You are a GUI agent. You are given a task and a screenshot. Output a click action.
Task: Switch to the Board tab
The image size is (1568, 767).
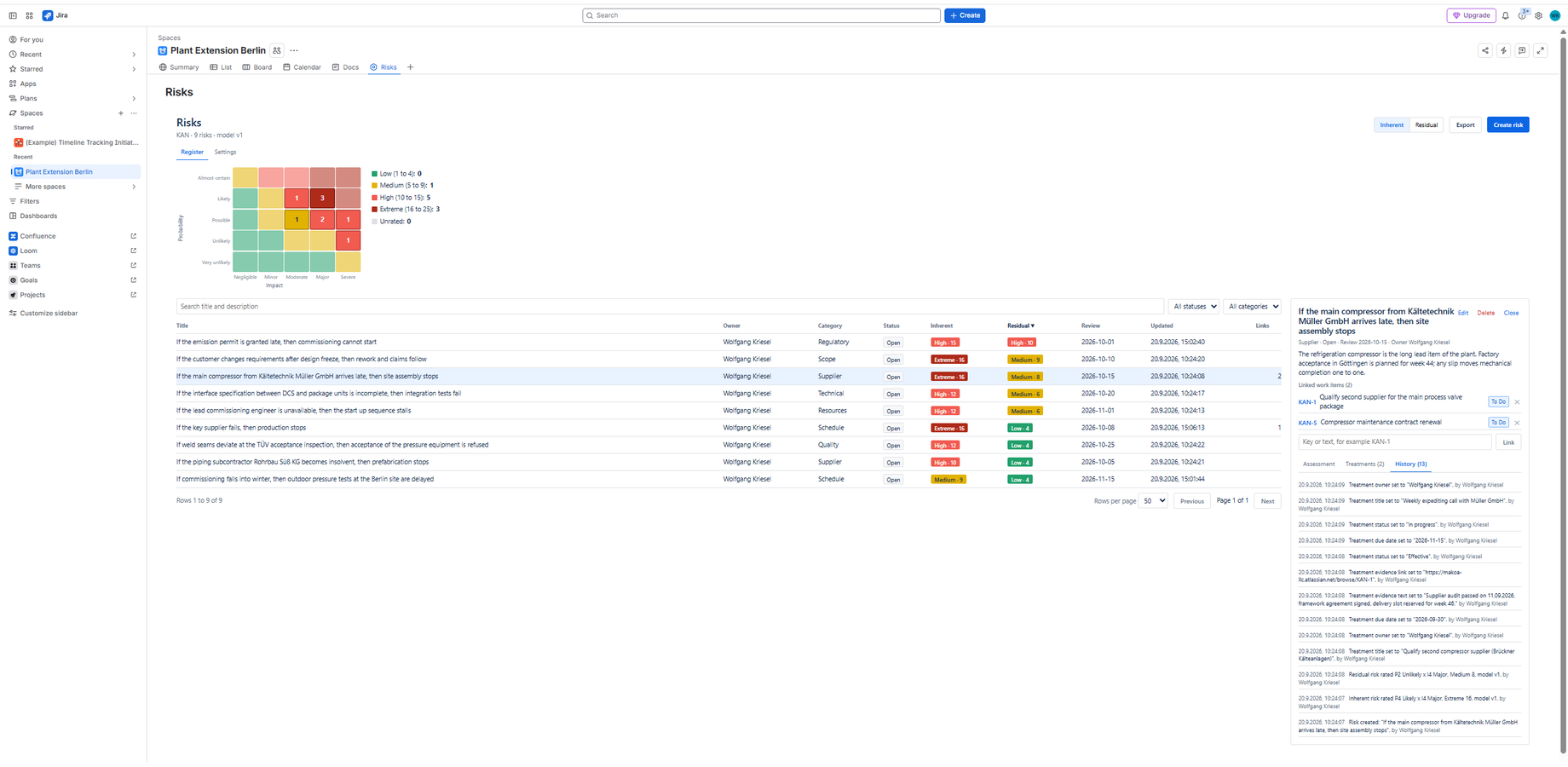click(x=257, y=67)
